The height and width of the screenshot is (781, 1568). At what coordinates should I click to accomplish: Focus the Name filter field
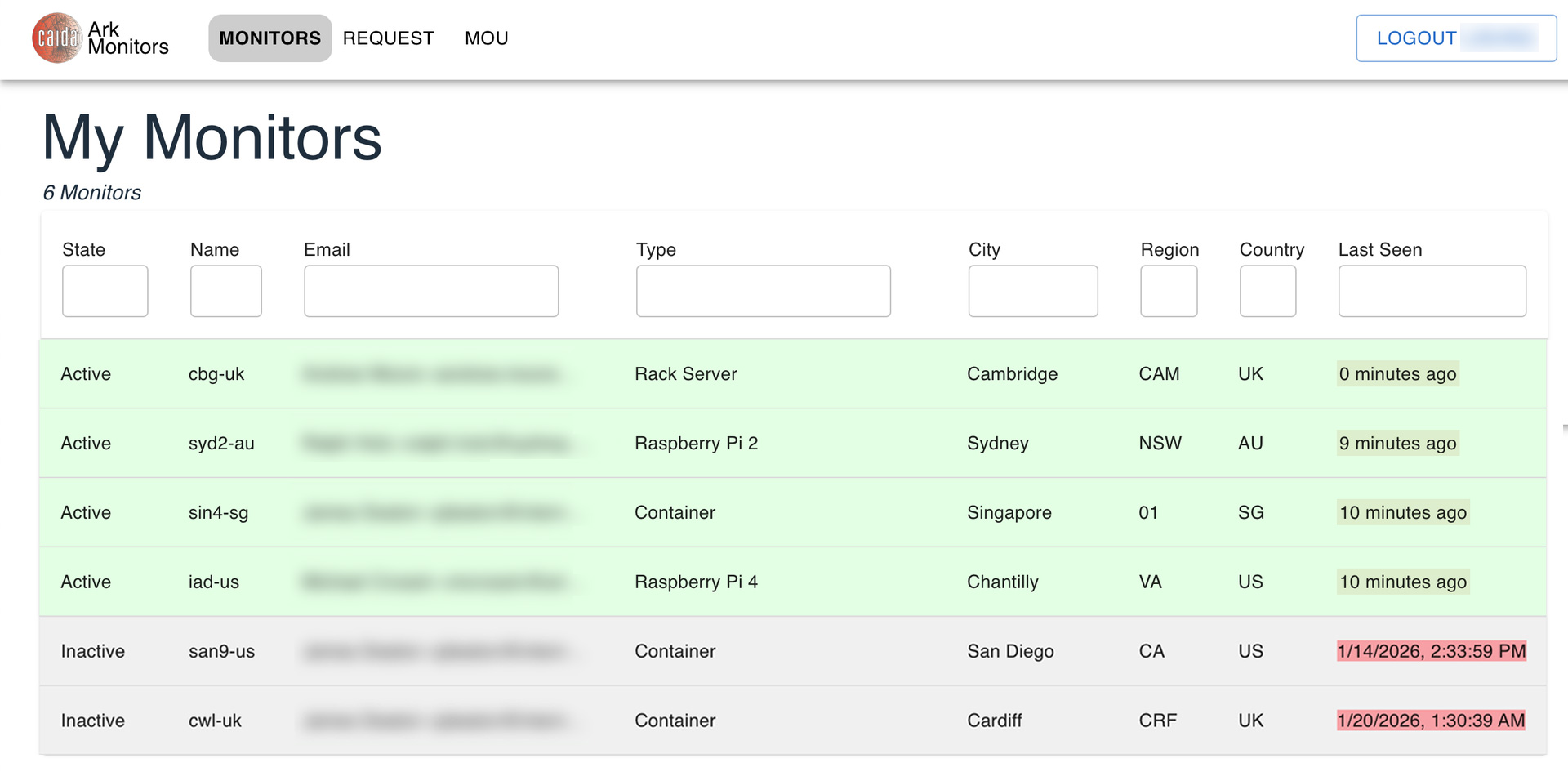pos(226,291)
